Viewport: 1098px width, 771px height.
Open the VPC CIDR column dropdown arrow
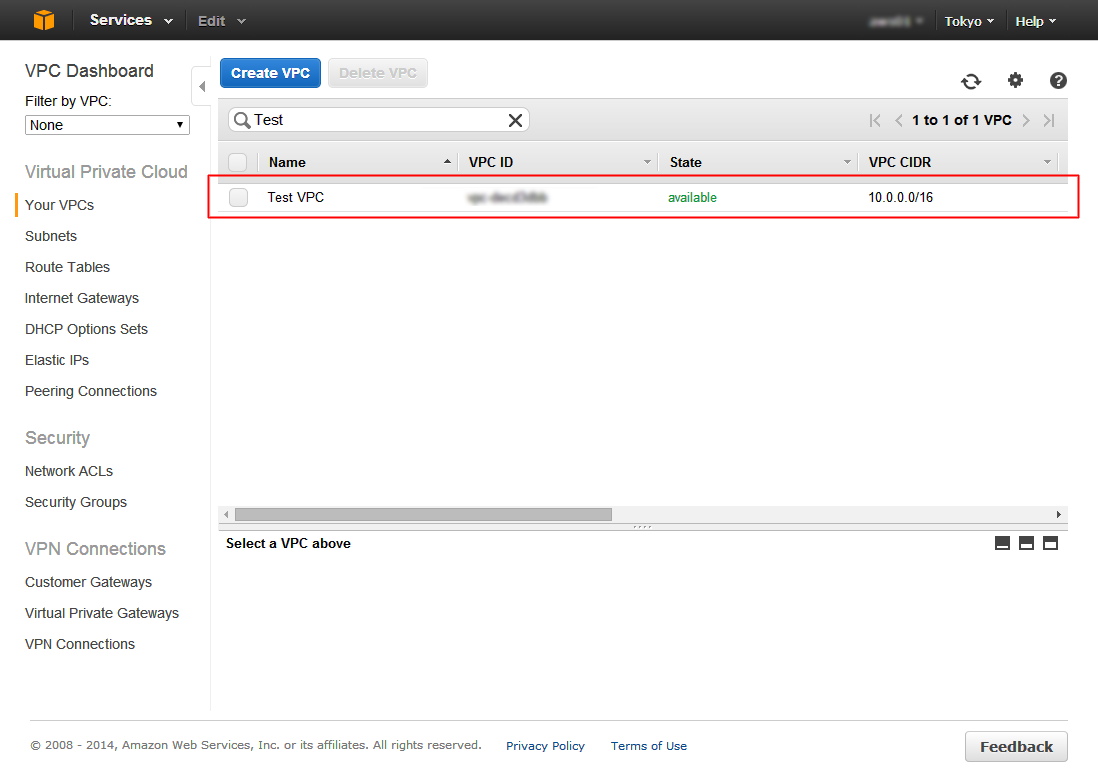(1047, 162)
